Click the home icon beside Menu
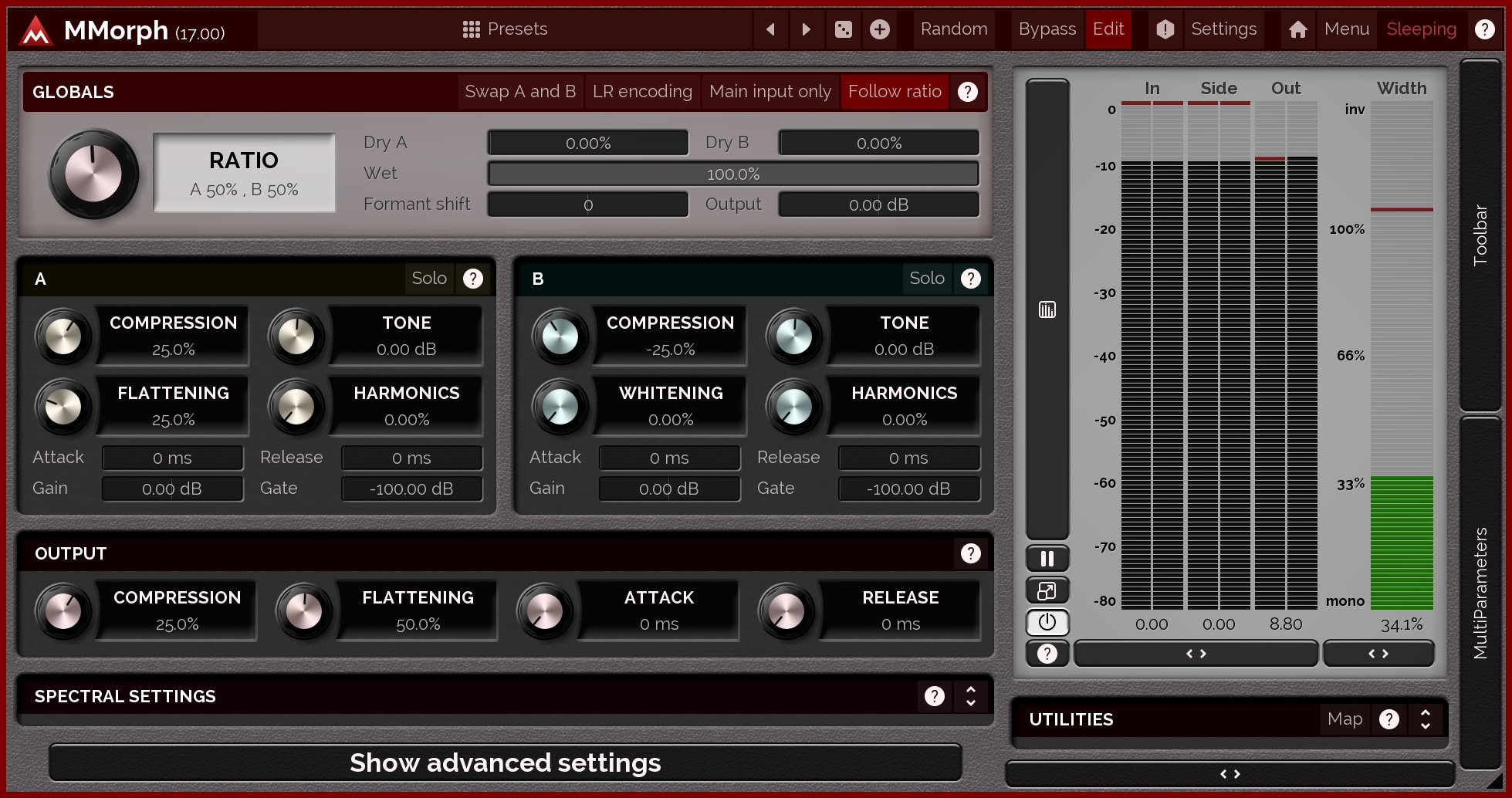Screen dimensions: 1512x798 coord(1297,29)
